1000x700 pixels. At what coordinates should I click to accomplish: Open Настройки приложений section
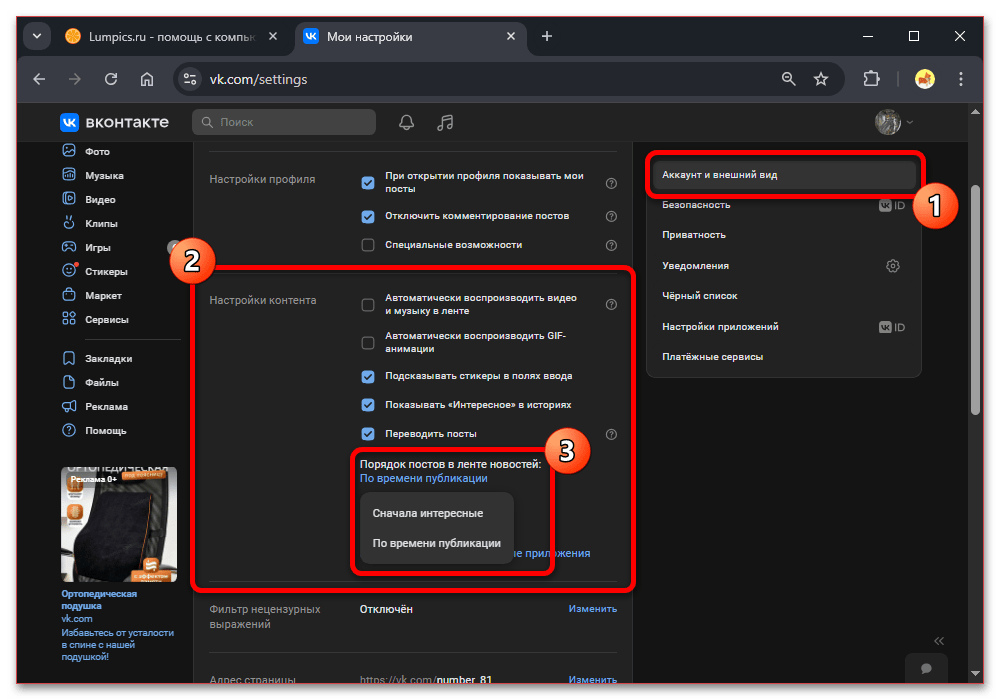[784, 326]
